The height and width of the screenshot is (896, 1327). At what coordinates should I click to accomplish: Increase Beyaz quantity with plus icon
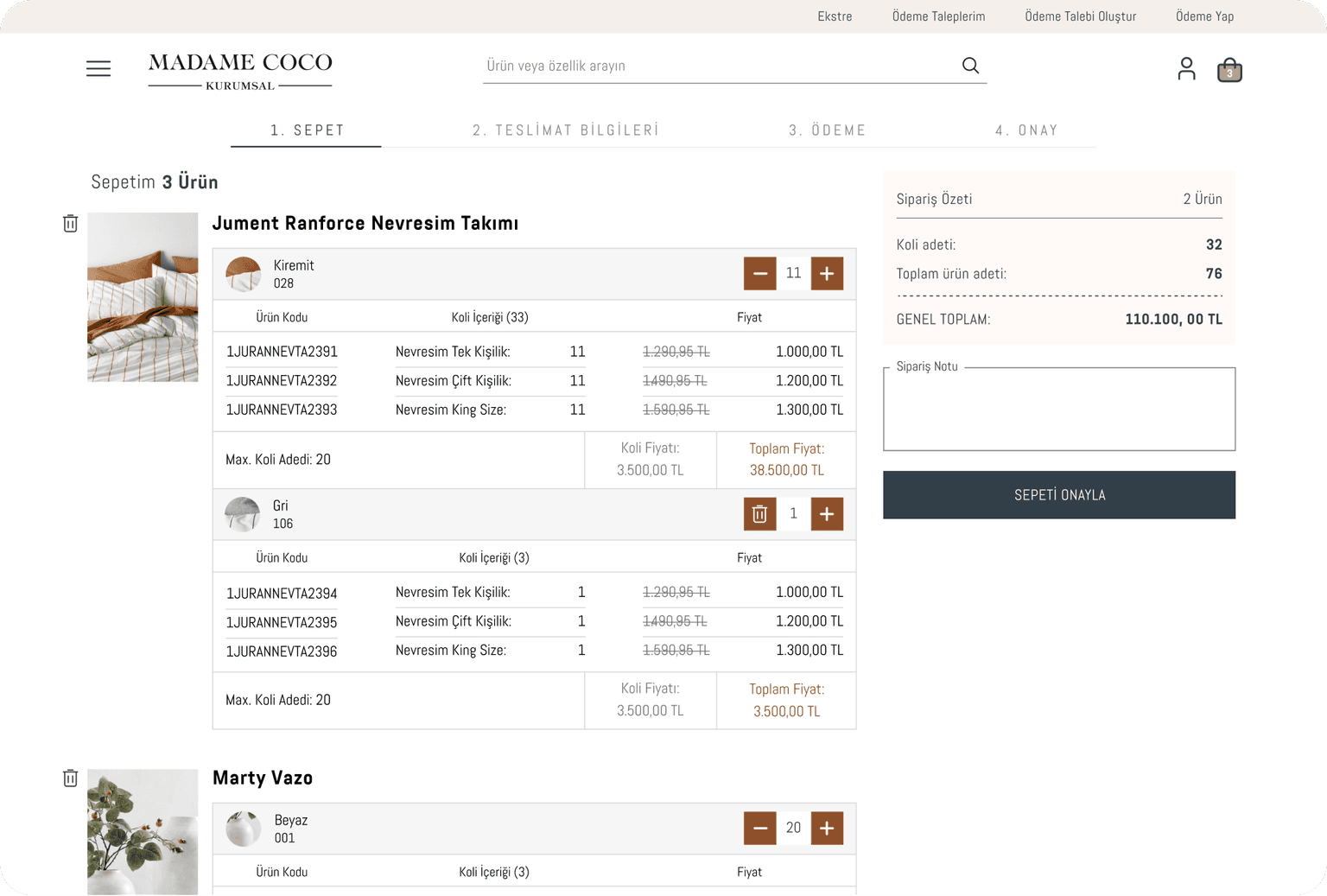(827, 828)
